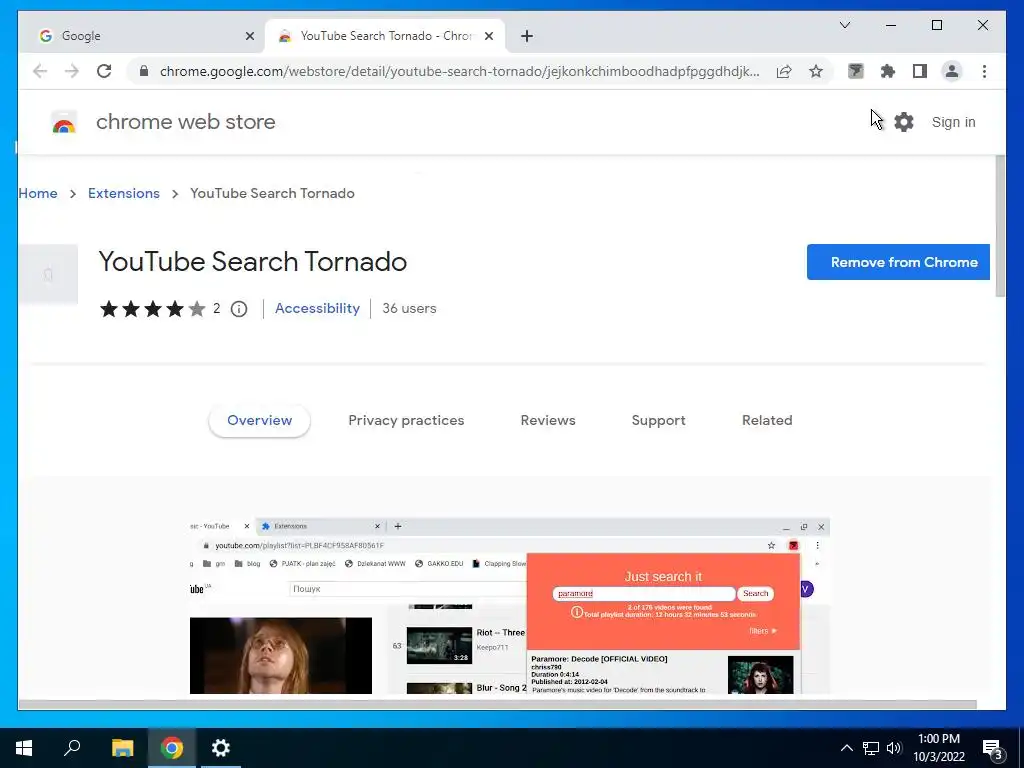Click the extension screenshot preview

510,606
